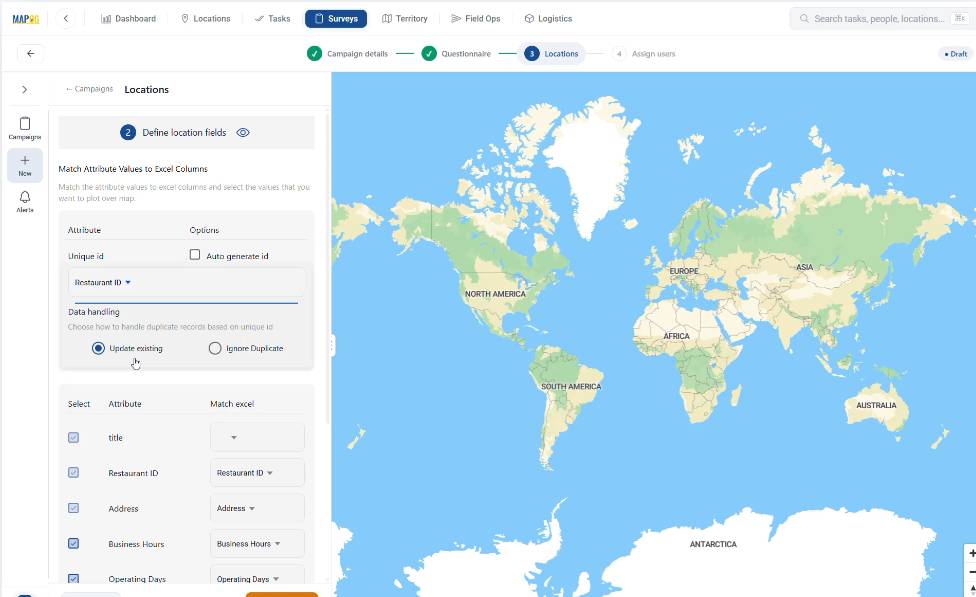The image size is (976, 597).
Task: Uncheck the Business Hours attribute checkbox
Action: coord(73,543)
